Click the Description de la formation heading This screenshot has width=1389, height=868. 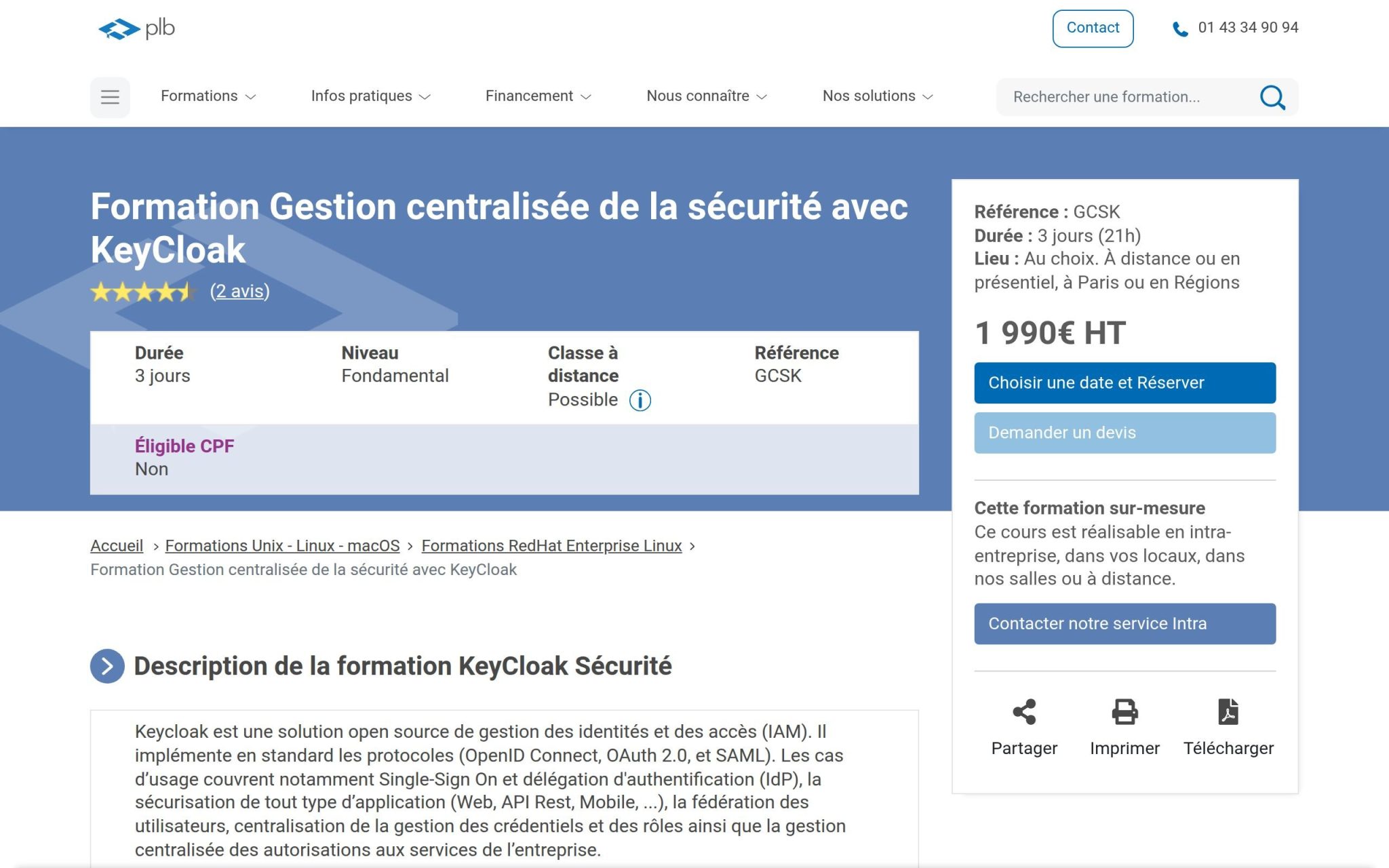[x=403, y=666]
